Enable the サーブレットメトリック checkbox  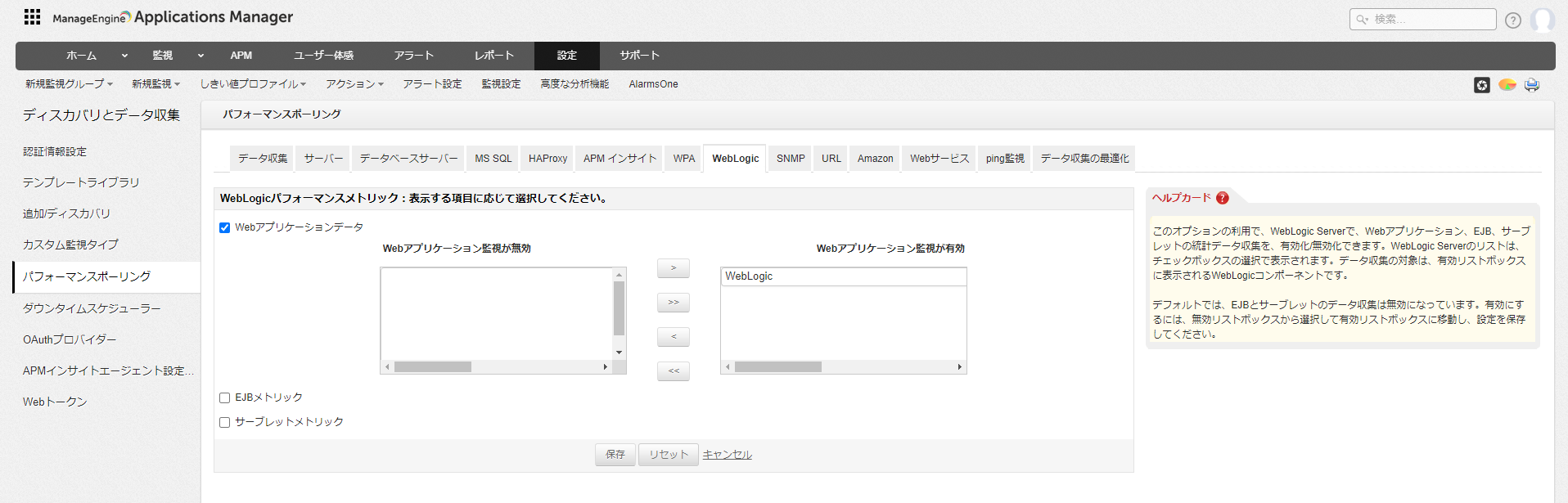224,423
